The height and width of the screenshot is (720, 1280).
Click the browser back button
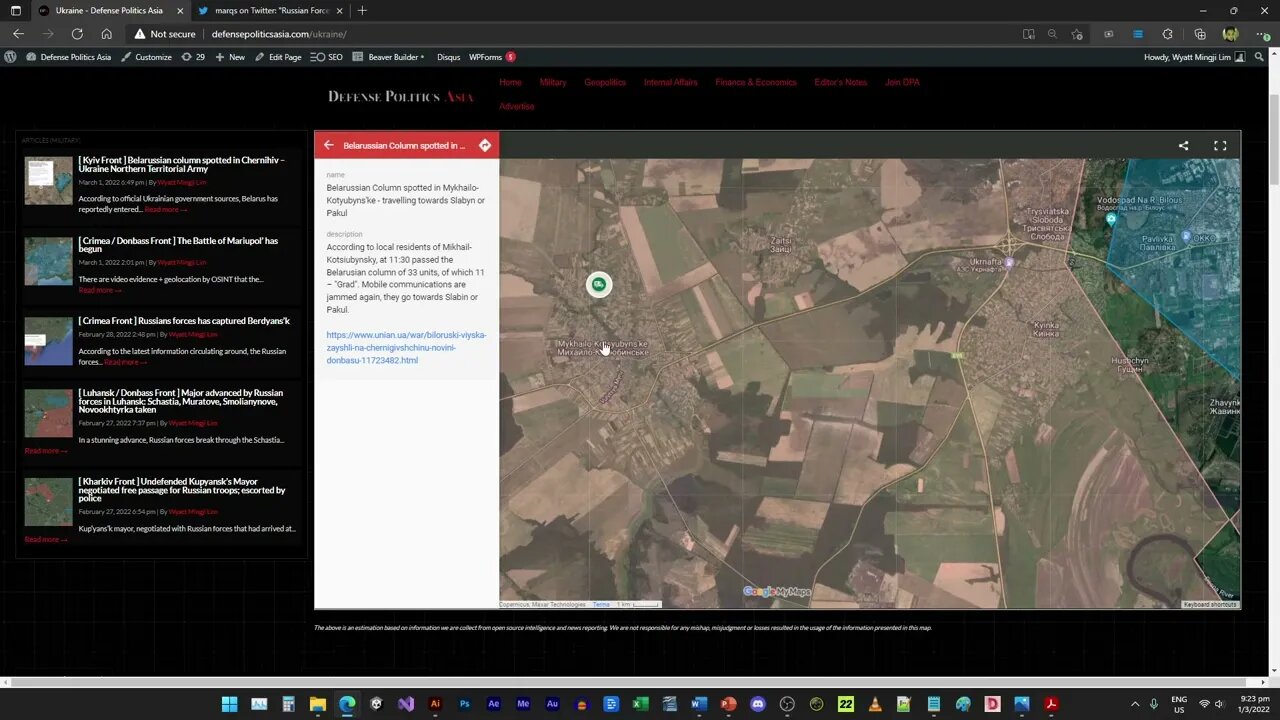tap(18, 34)
